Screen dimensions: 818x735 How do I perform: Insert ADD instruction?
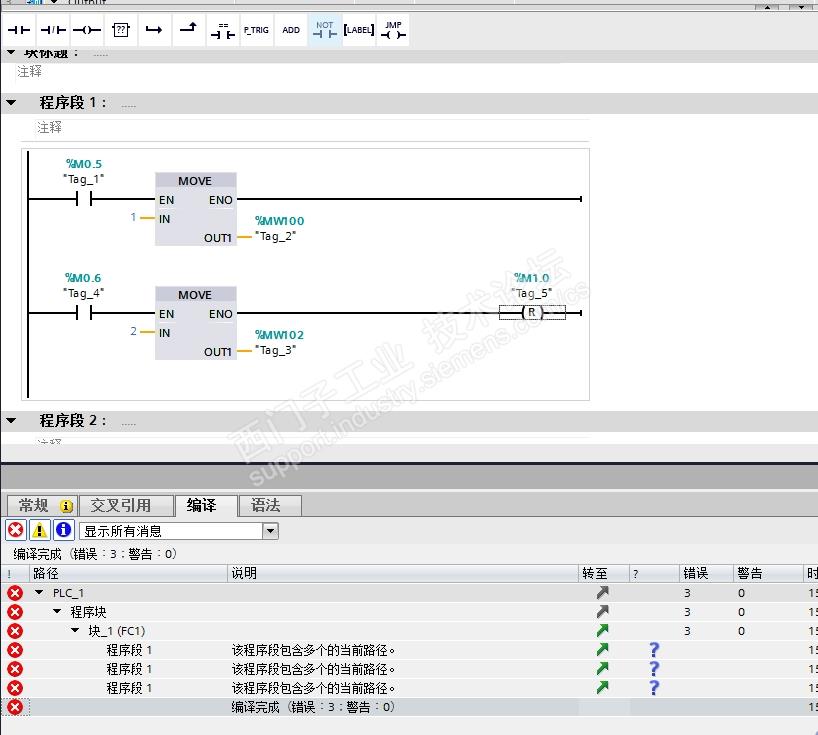[291, 30]
